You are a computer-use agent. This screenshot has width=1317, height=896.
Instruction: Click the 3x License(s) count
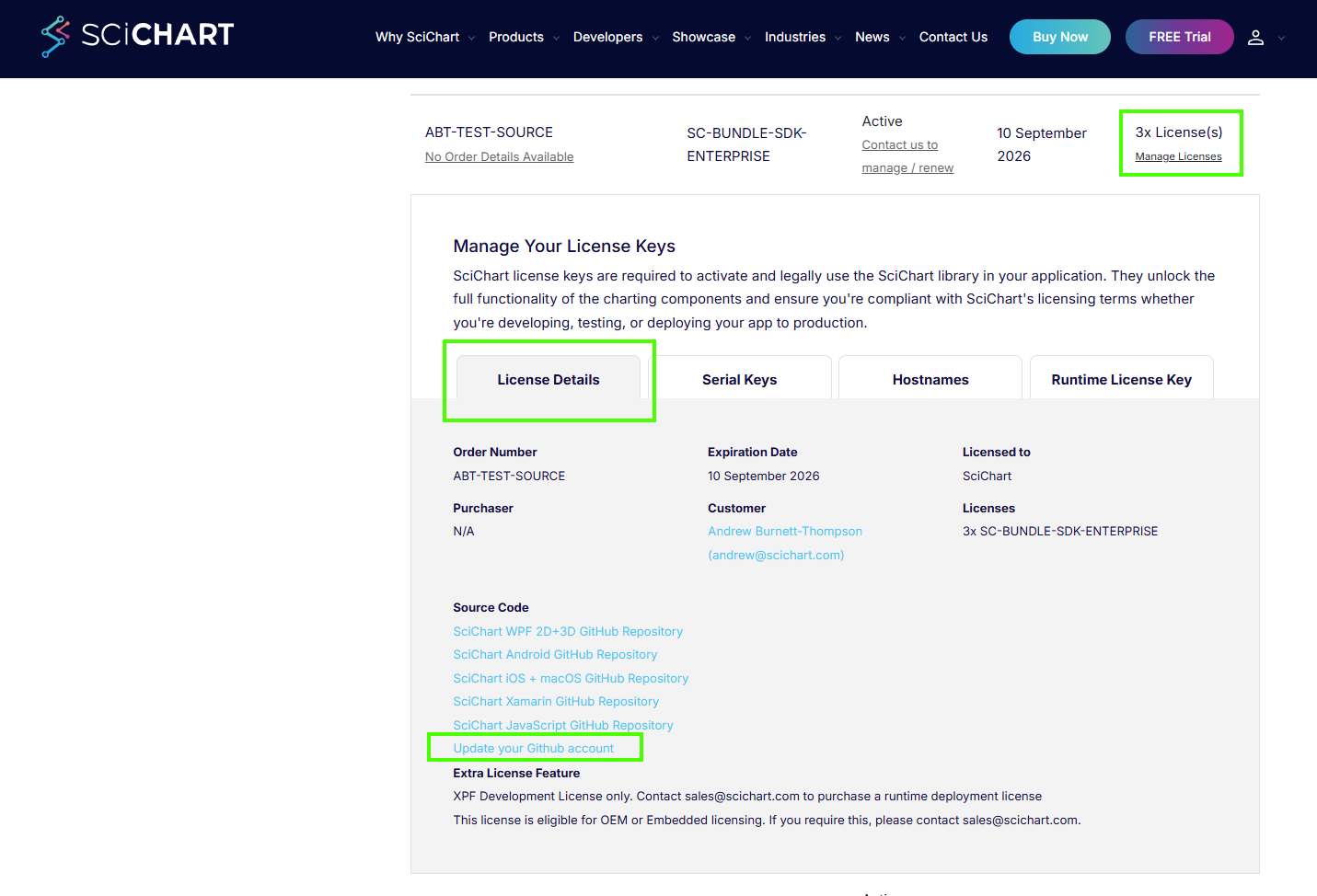[x=1179, y=132]
